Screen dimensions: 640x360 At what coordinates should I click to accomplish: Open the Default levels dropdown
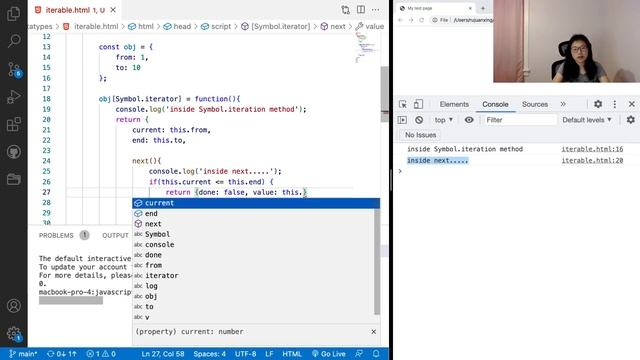click(587, 120)
